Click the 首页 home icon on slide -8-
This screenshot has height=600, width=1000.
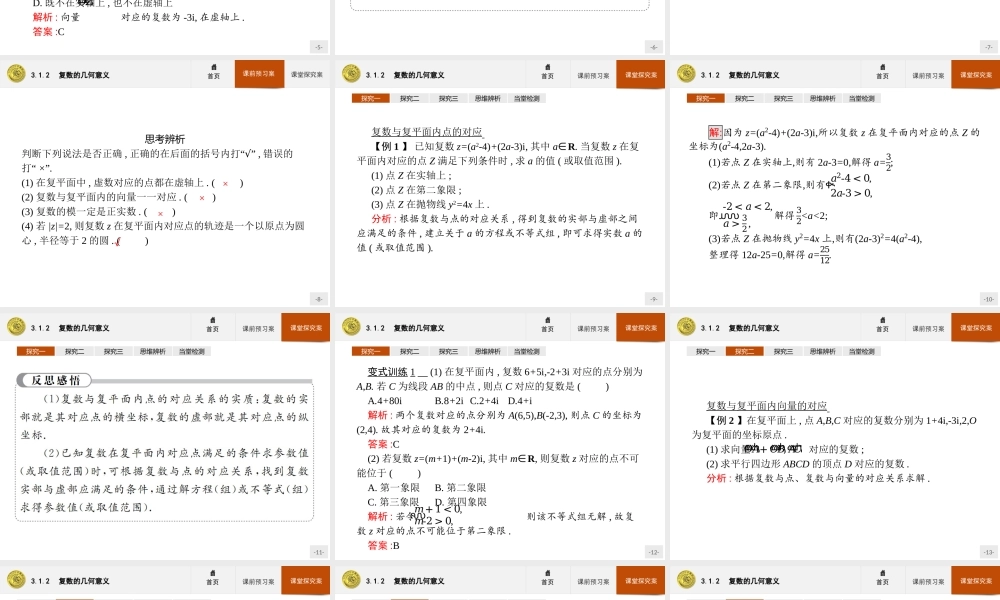213,73
